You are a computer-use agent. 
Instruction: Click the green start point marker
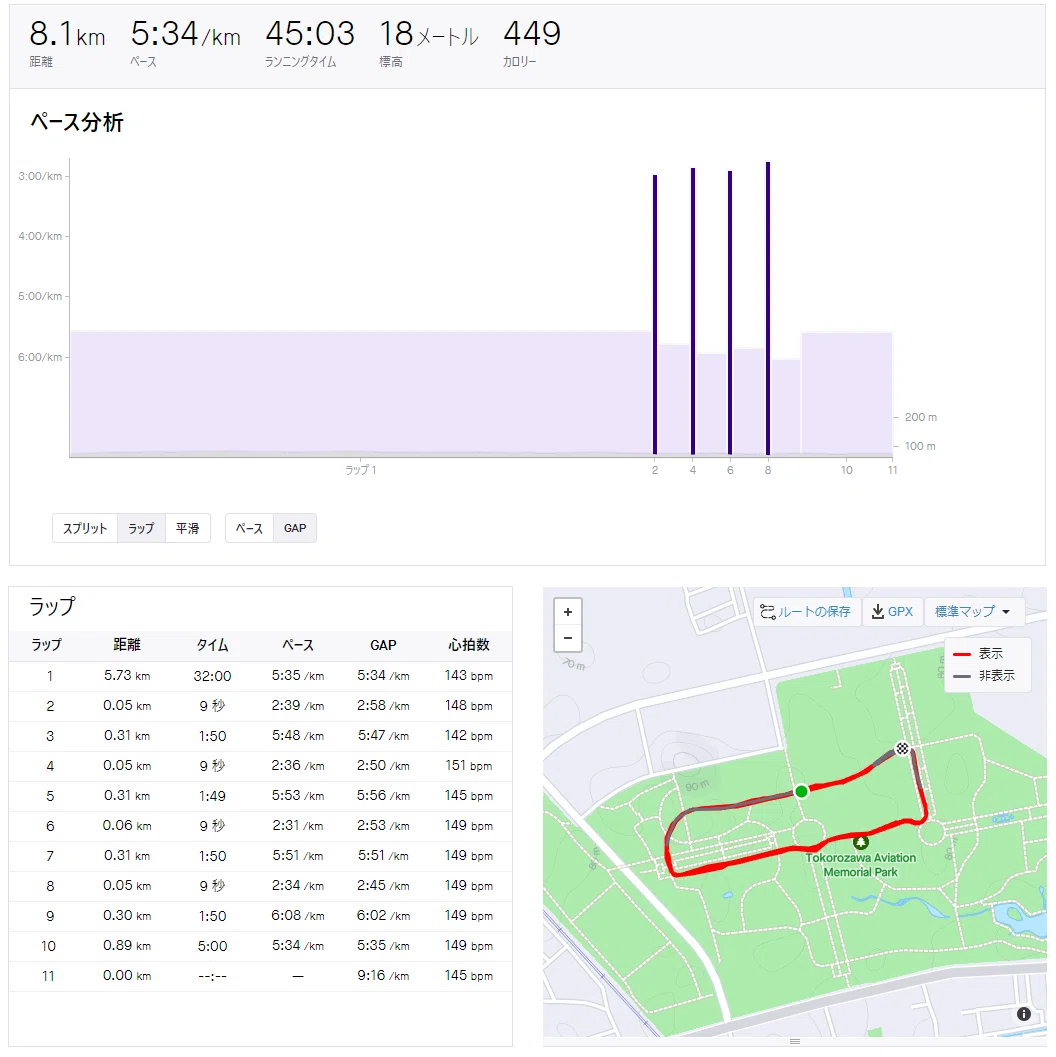point(801,791)
